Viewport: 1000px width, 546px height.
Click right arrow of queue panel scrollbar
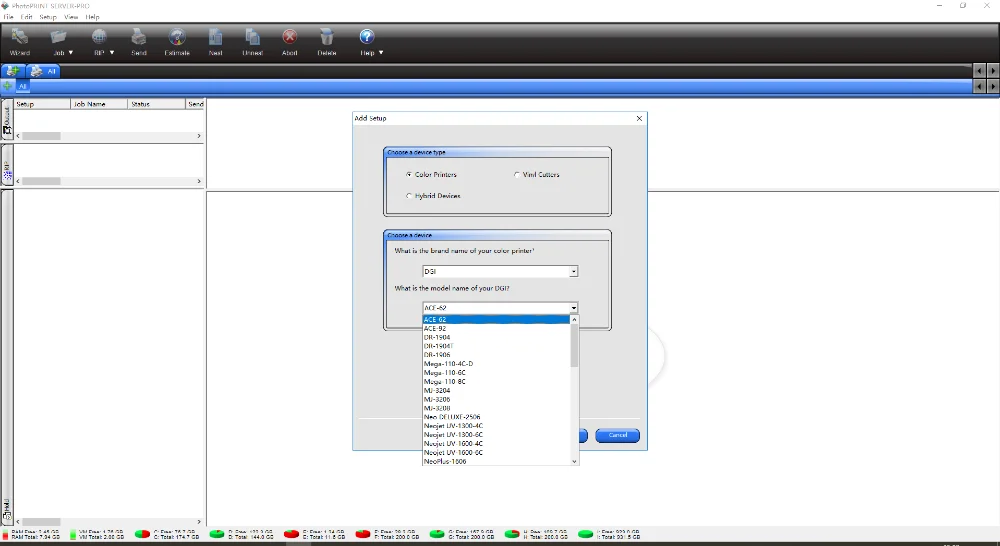click(199, 136)
